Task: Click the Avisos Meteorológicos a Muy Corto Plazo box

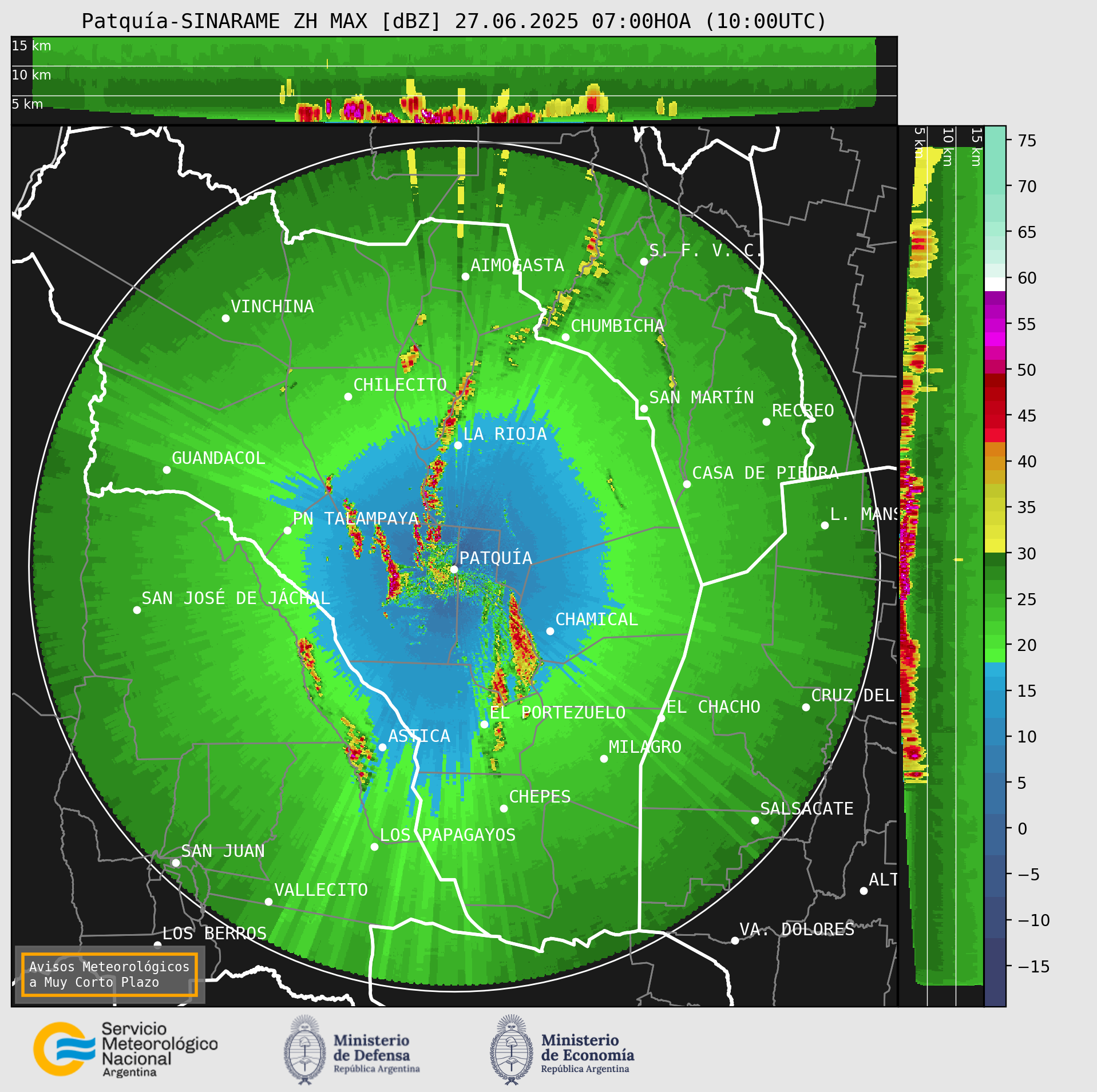Action: pos(109,975)
